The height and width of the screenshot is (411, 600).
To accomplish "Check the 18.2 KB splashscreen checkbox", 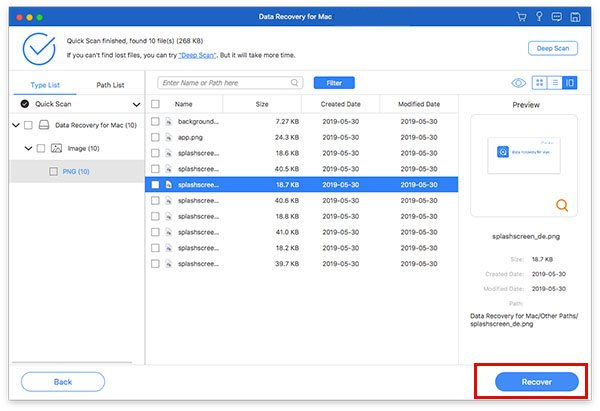I will coord(155,248).
